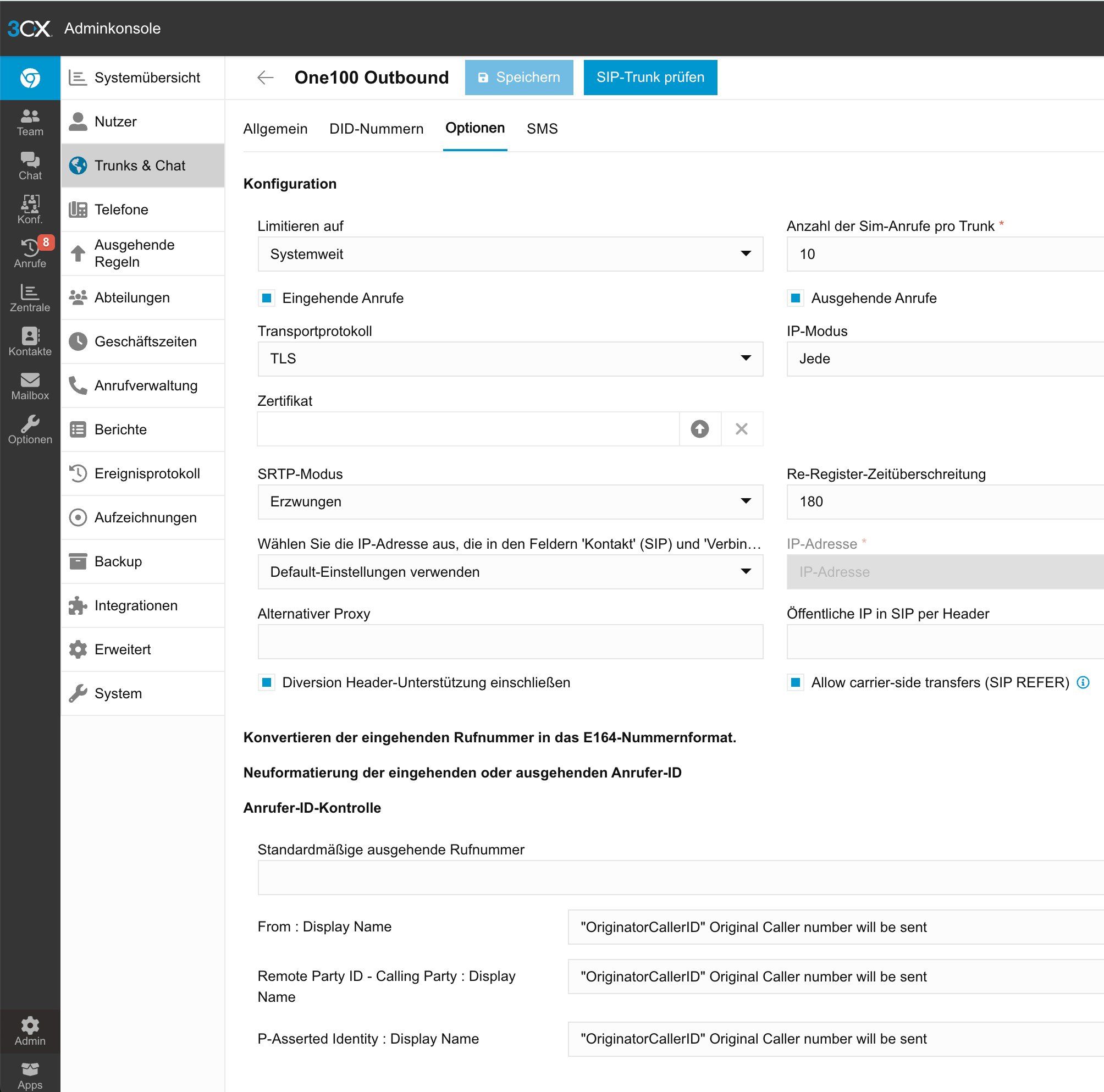1104x1092 pixels.
Task: Open the Team icon in left rail
Action: click(30, 122)
